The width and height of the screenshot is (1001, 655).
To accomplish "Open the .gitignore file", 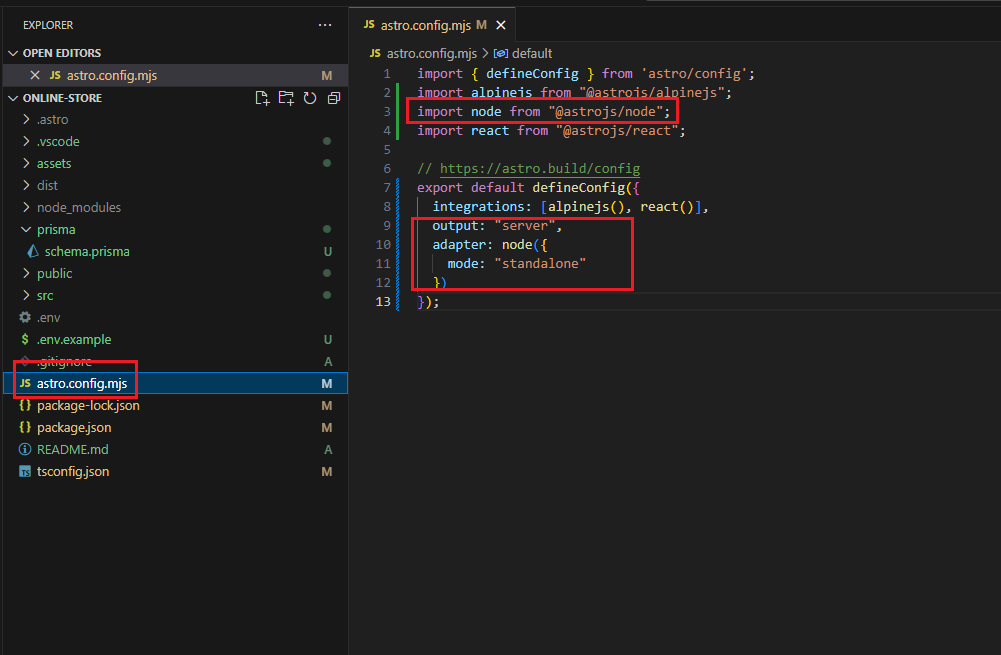I will coord(175,361).
